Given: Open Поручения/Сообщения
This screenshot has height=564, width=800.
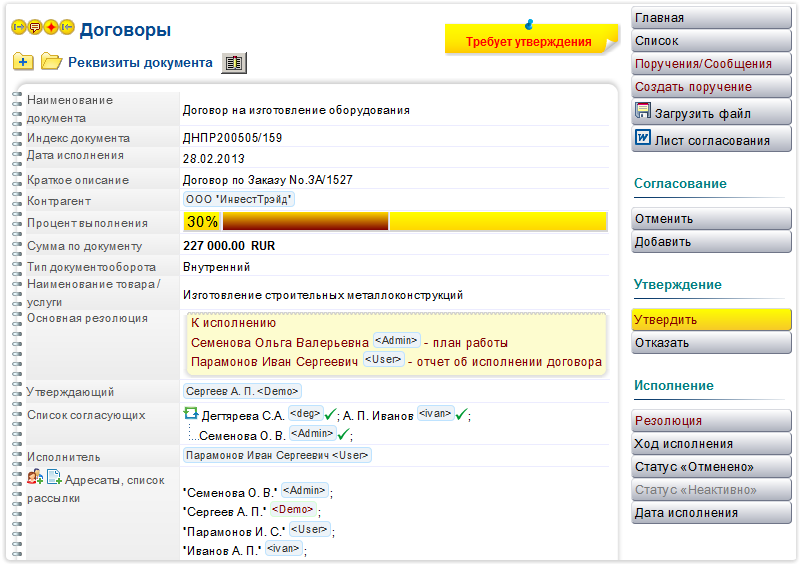Looking at the screenshot, I should click(711, 64).
